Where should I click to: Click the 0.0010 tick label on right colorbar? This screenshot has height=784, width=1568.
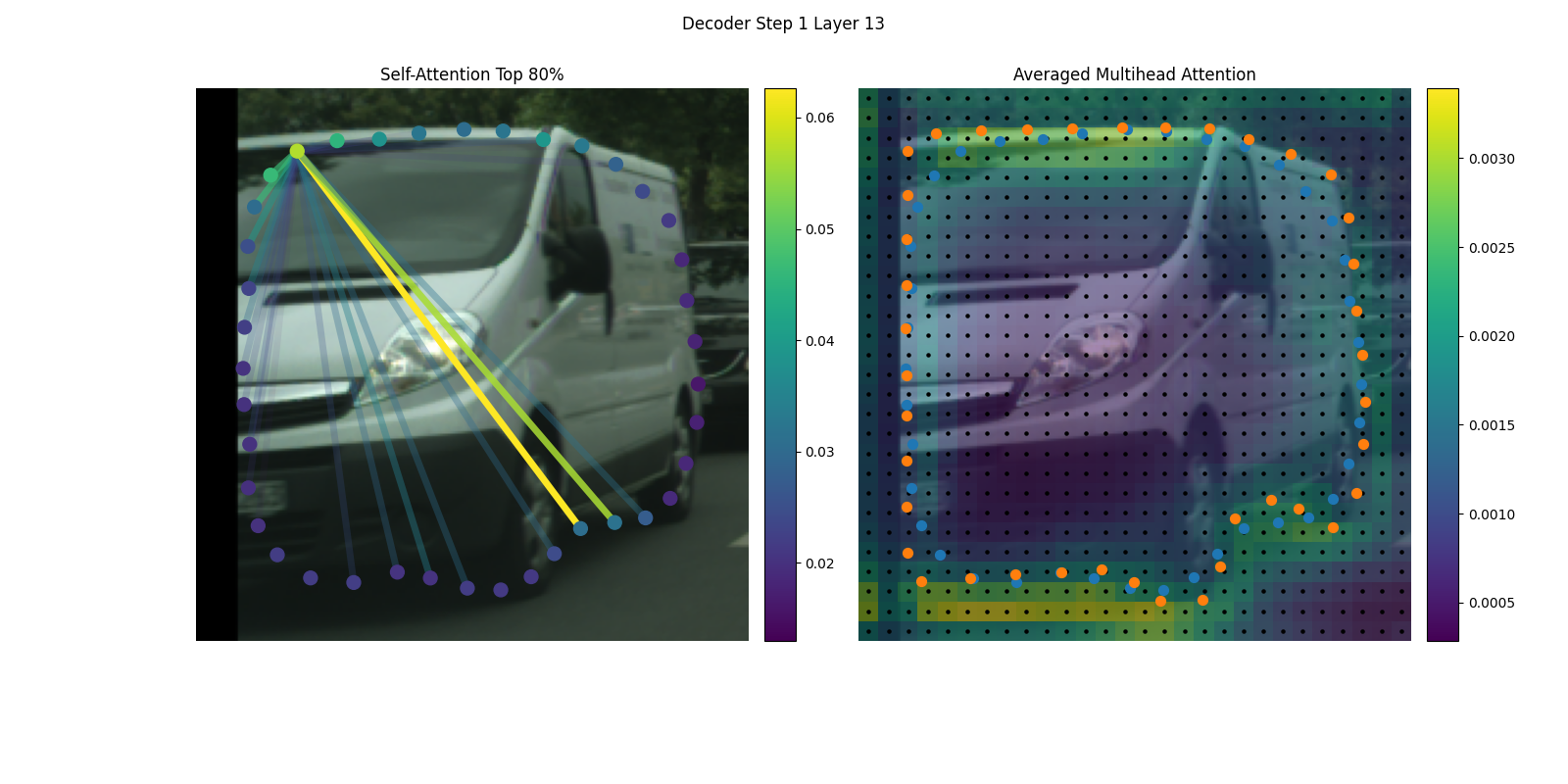(x=1492, y=514)
